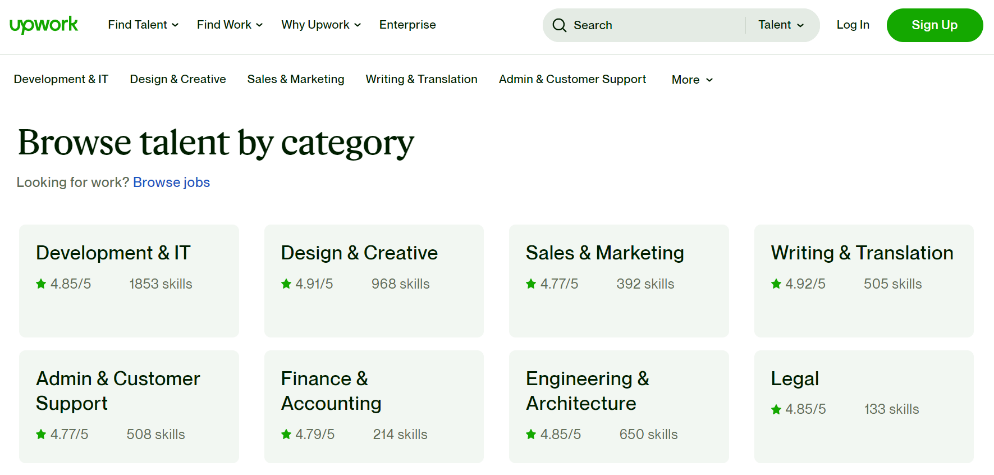Click the green Sign Up button

pyautogui.click(x=934, y=25)
